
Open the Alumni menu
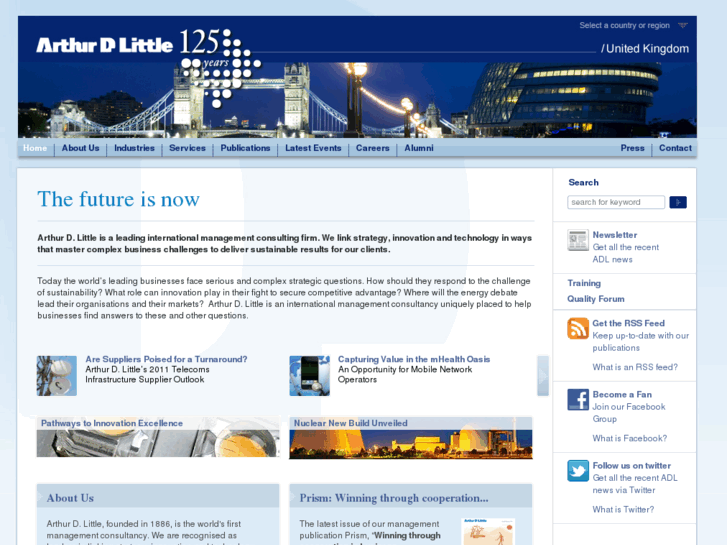click(419, 148)
